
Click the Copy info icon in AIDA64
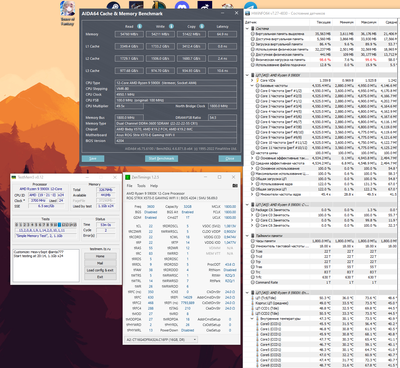click(202, 26)
